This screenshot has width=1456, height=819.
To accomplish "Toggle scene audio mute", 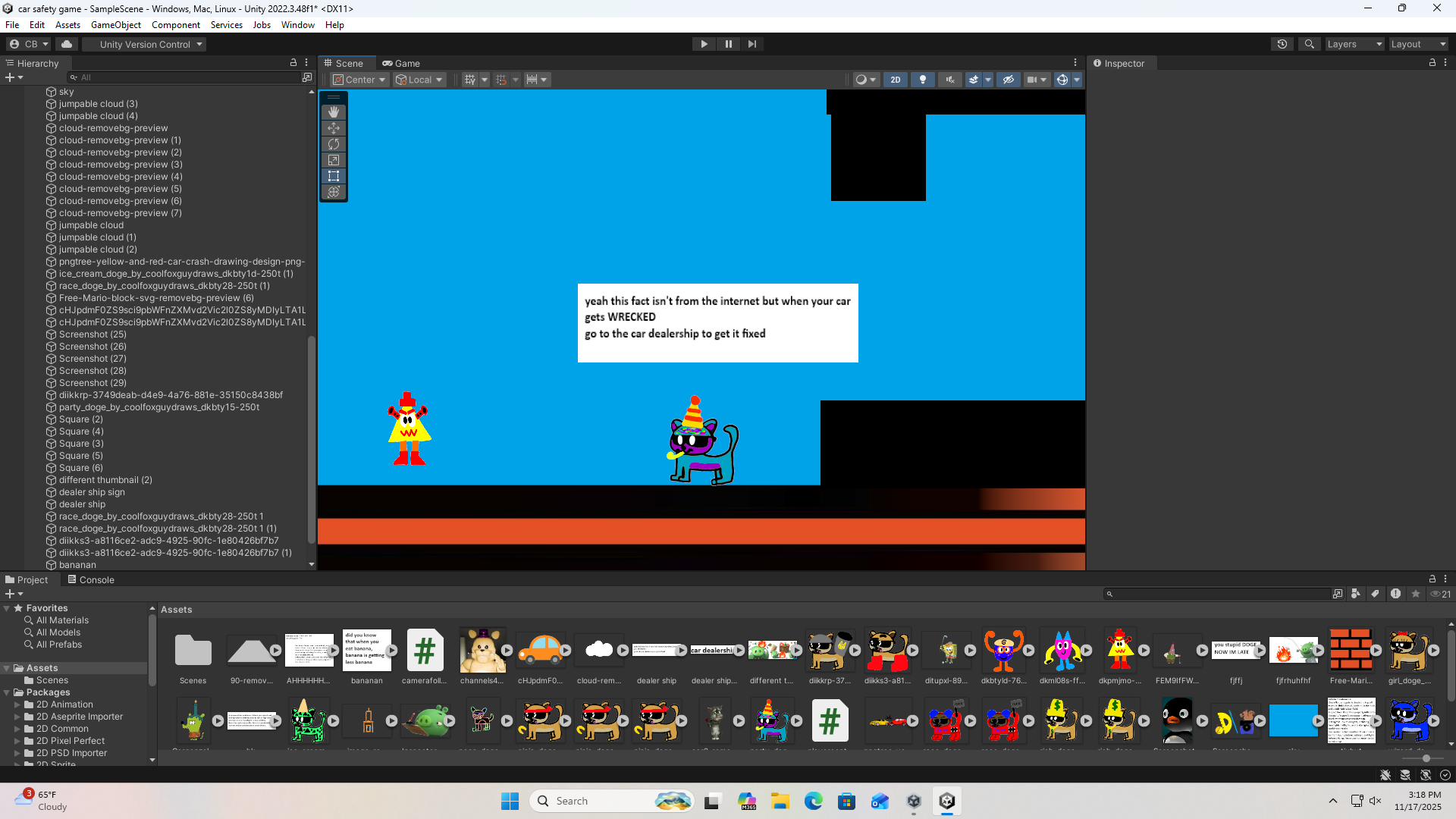I will coord(949,80).
